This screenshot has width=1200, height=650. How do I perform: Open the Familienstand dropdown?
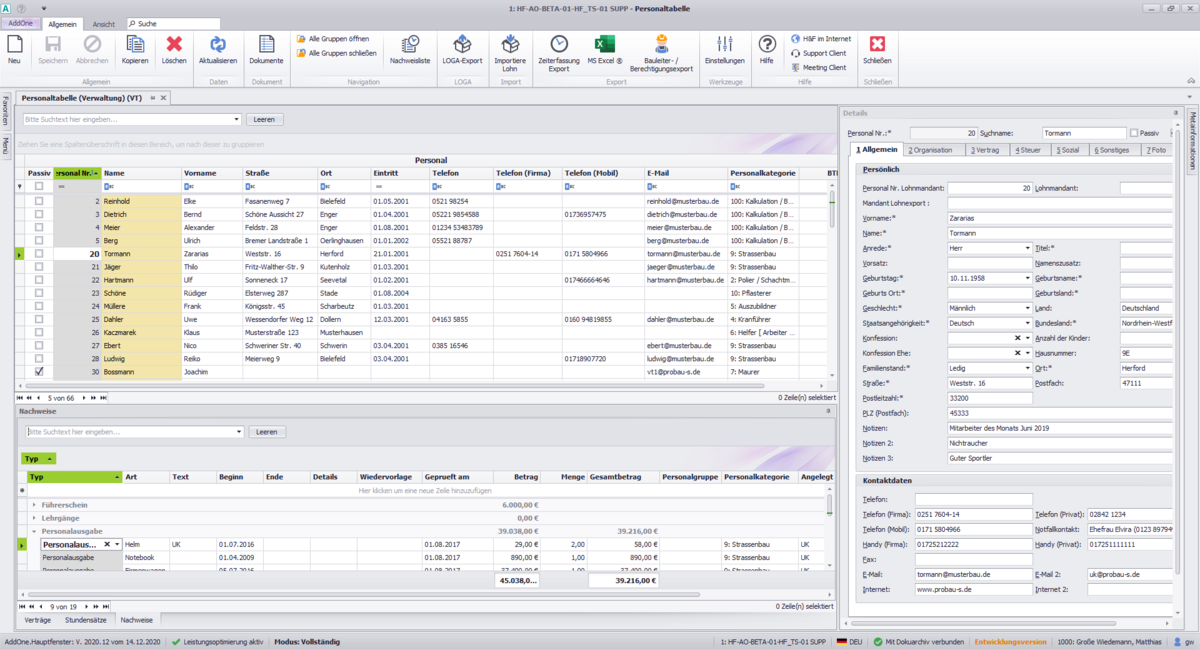point(1027,368)
